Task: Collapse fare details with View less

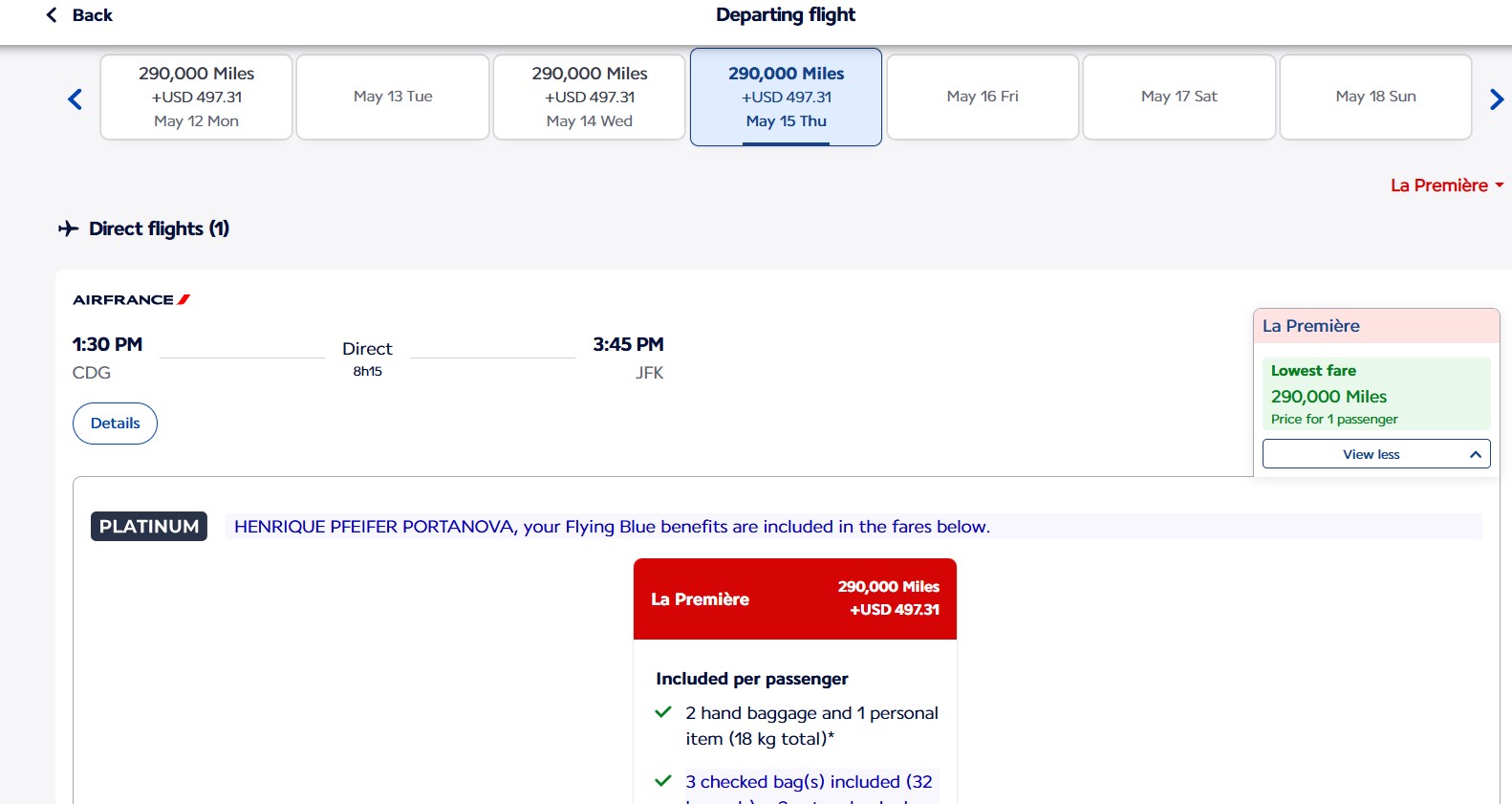Action: (x=1375, y=454)
